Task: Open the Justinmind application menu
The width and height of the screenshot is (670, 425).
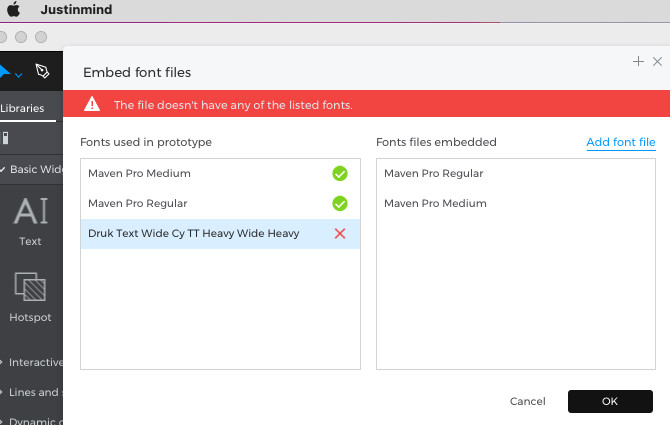Action: pyautogui.click(x=76, y=10)
